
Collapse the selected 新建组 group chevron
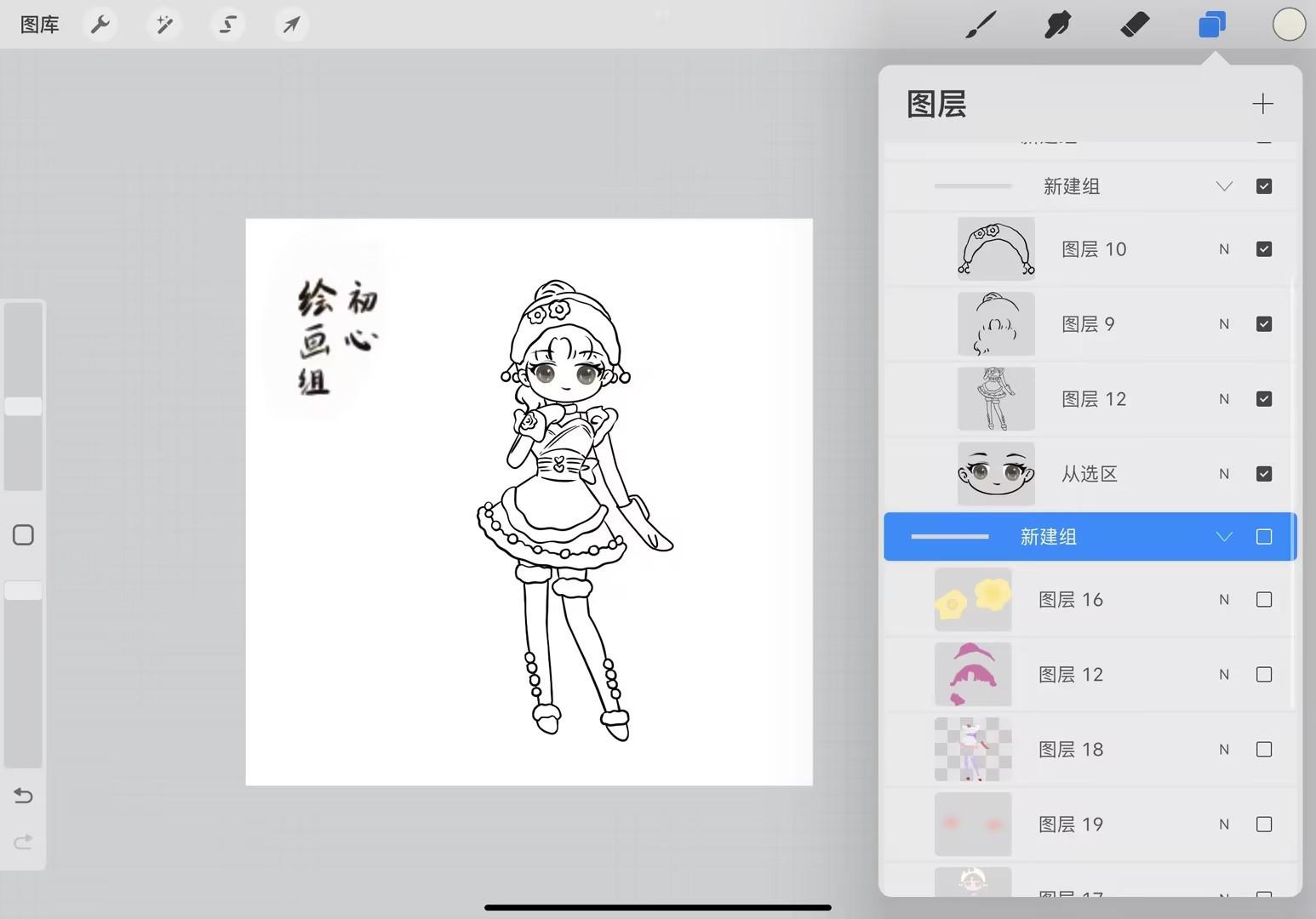(1224, 537)
